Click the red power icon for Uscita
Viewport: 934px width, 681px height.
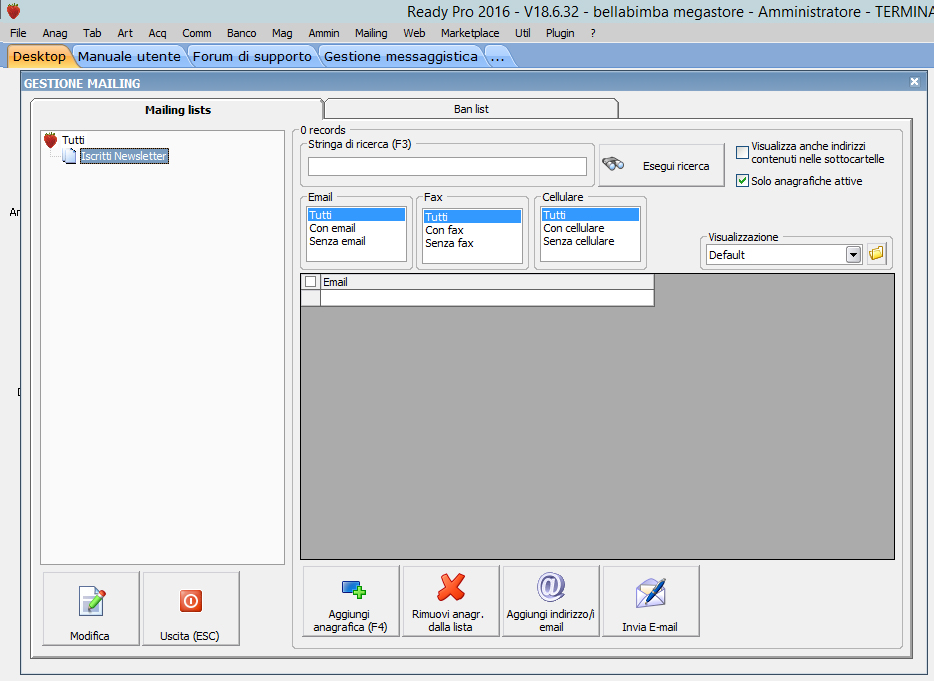(191, 601)
